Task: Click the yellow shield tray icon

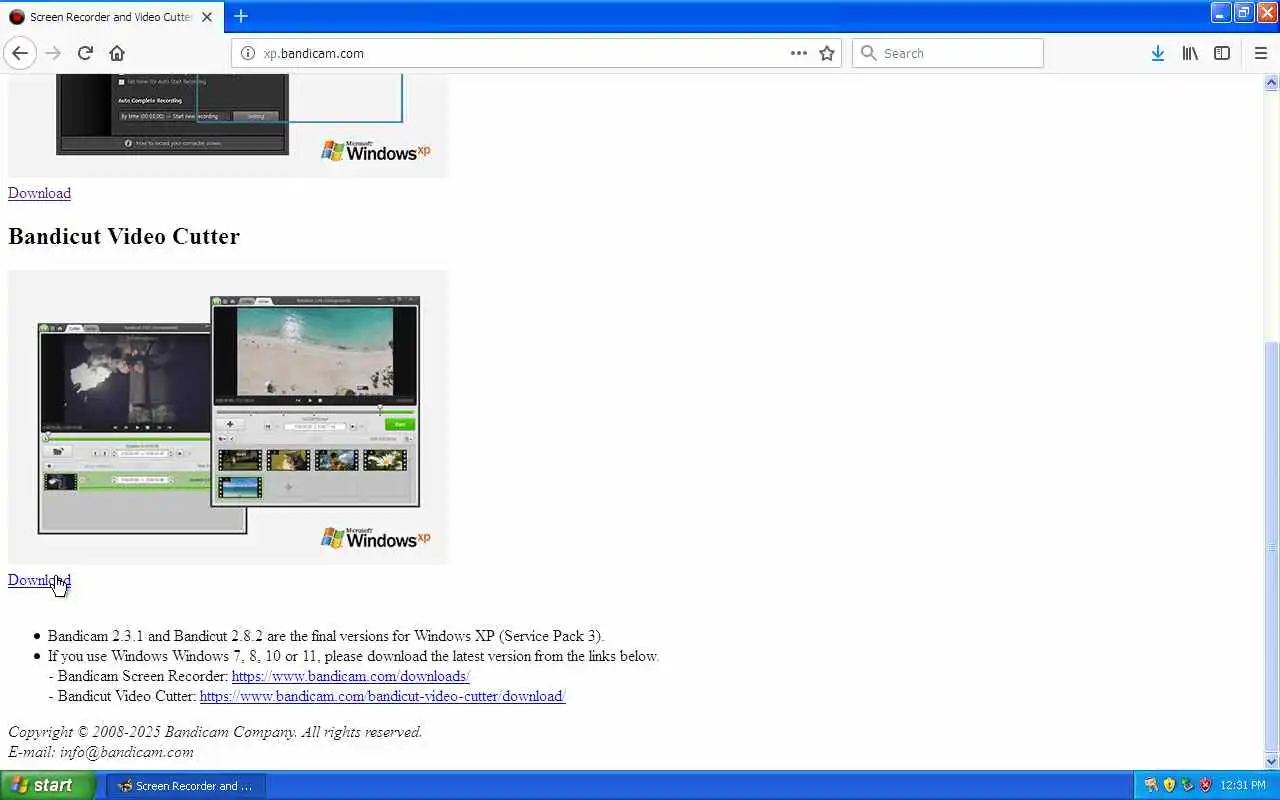Action: click(x=1169, y=785)
